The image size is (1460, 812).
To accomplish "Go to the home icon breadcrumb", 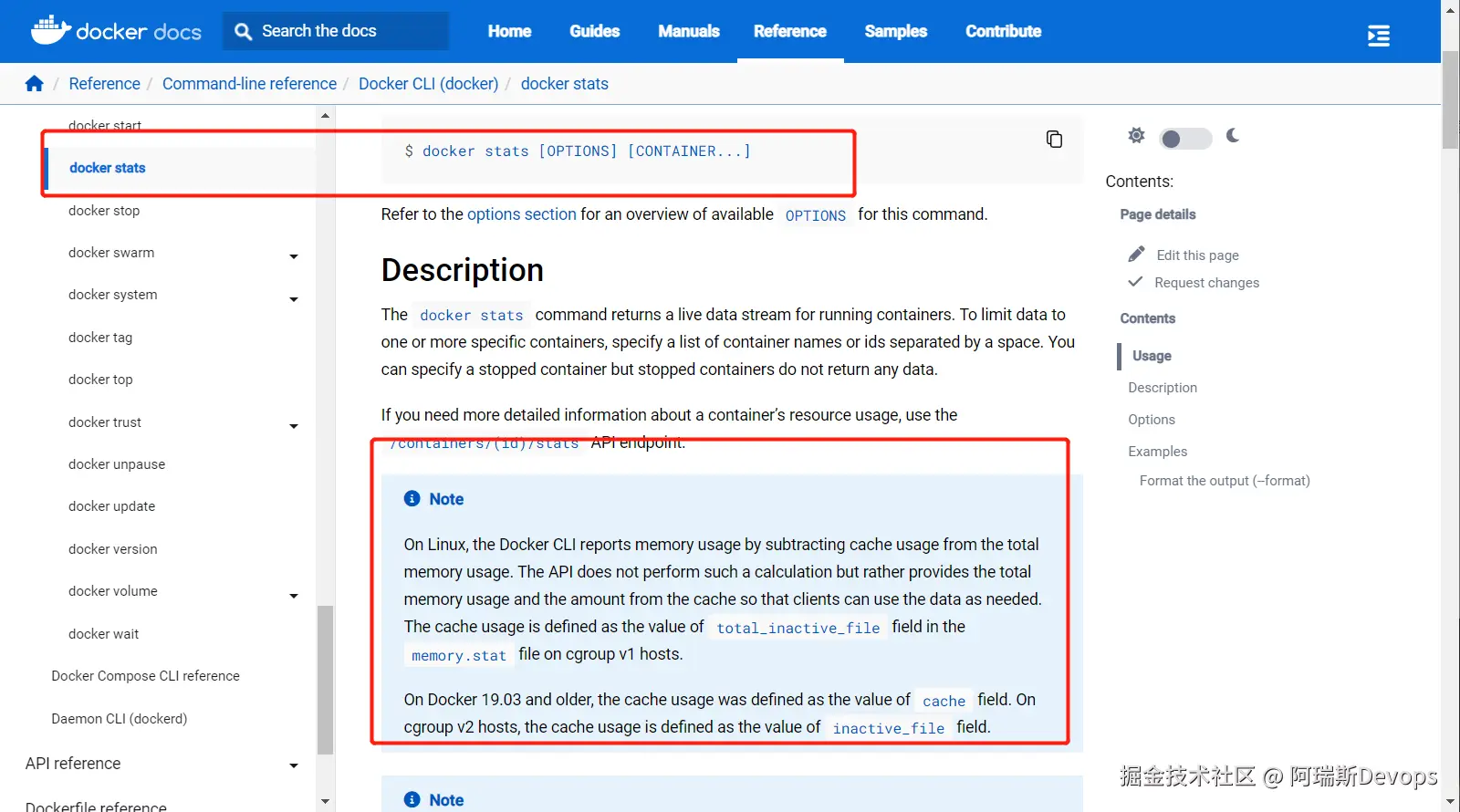I will coord(35,84).
